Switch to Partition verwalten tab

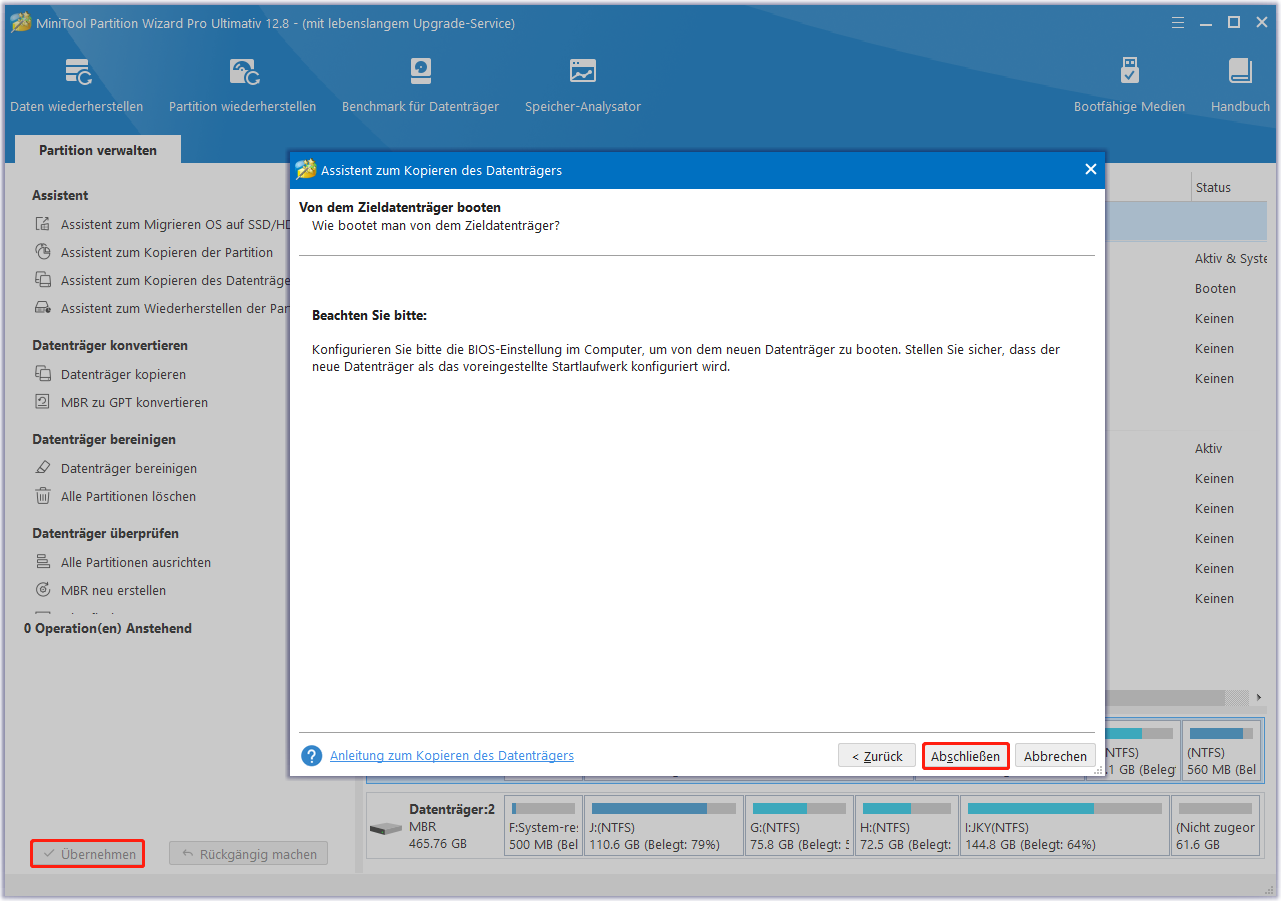point(98,150)
